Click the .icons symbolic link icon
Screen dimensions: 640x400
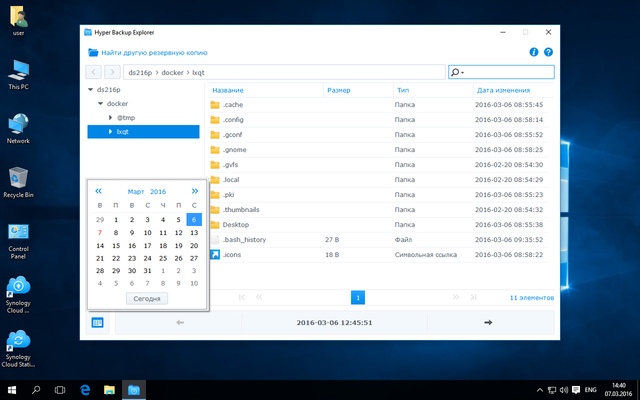(x=214, y=254)
